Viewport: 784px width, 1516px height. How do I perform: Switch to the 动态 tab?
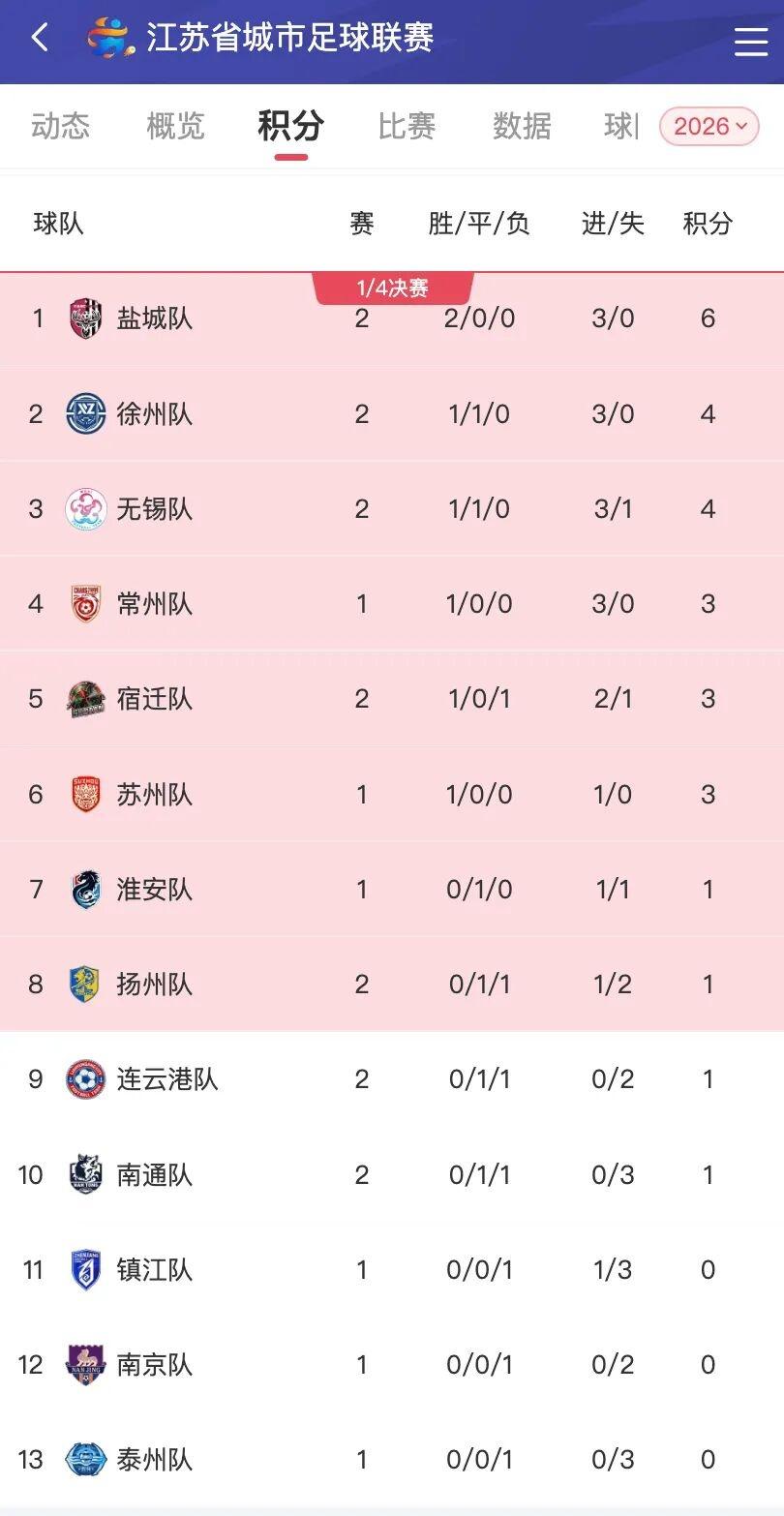click(60, 126)
